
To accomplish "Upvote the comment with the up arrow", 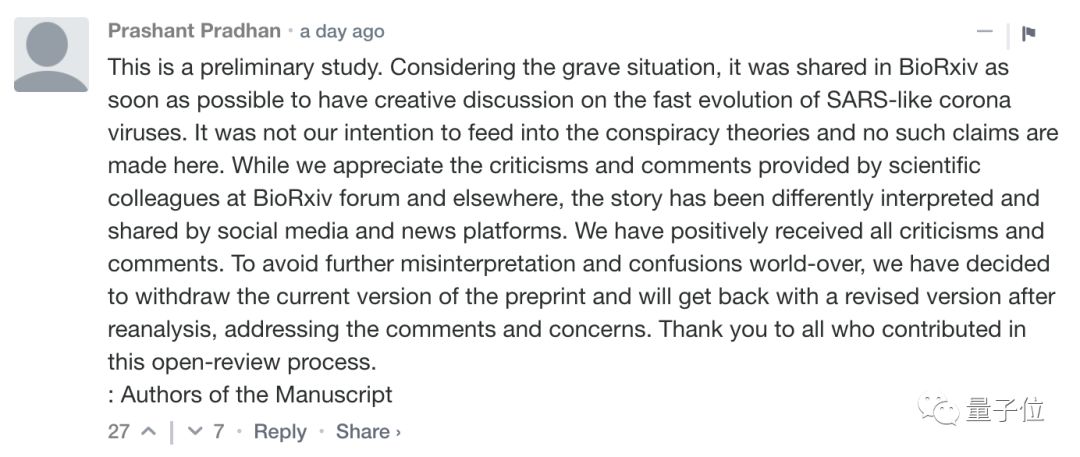I will click(x=149, y=432).
